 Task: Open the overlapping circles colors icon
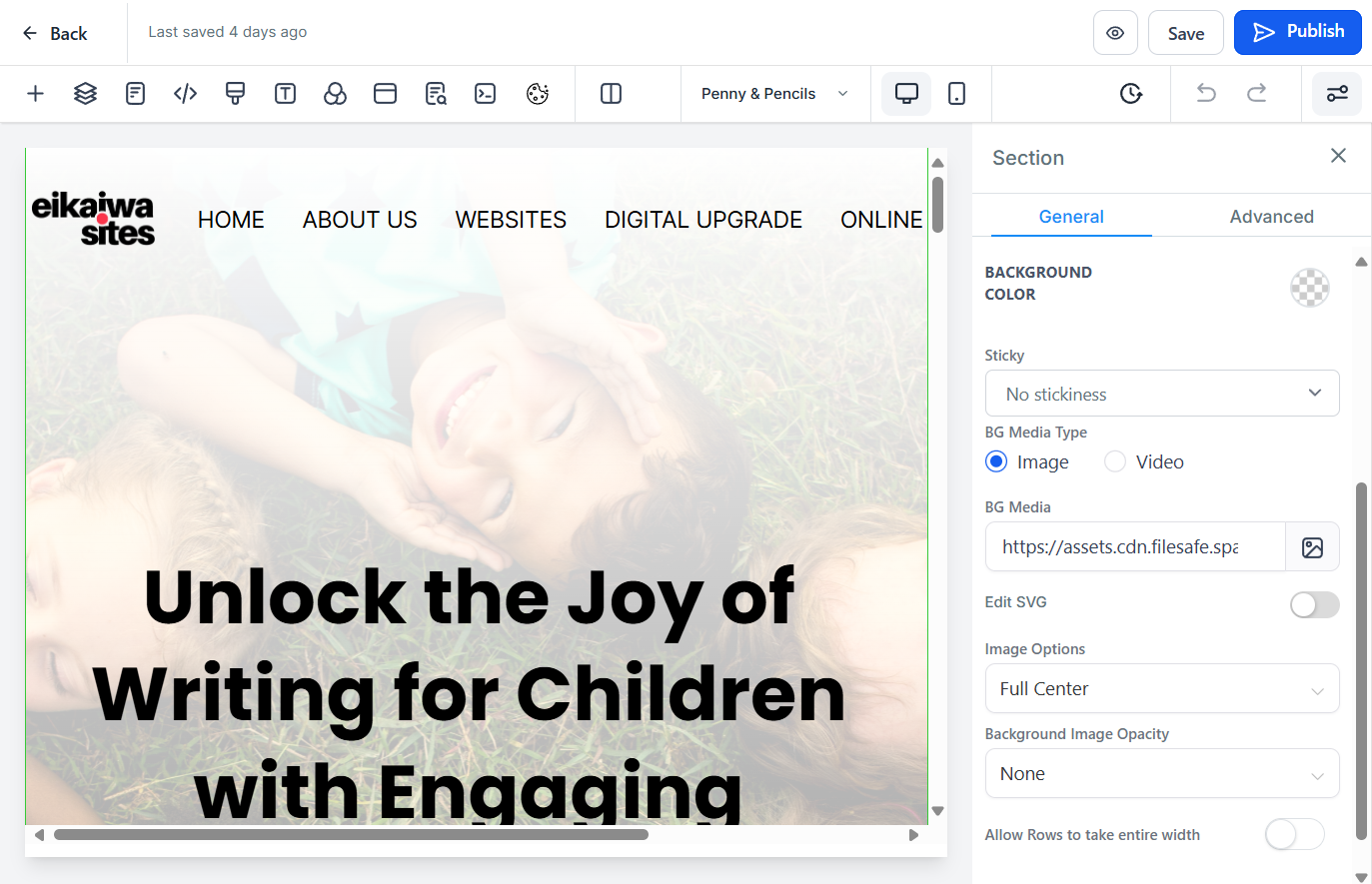click(335, 94)
